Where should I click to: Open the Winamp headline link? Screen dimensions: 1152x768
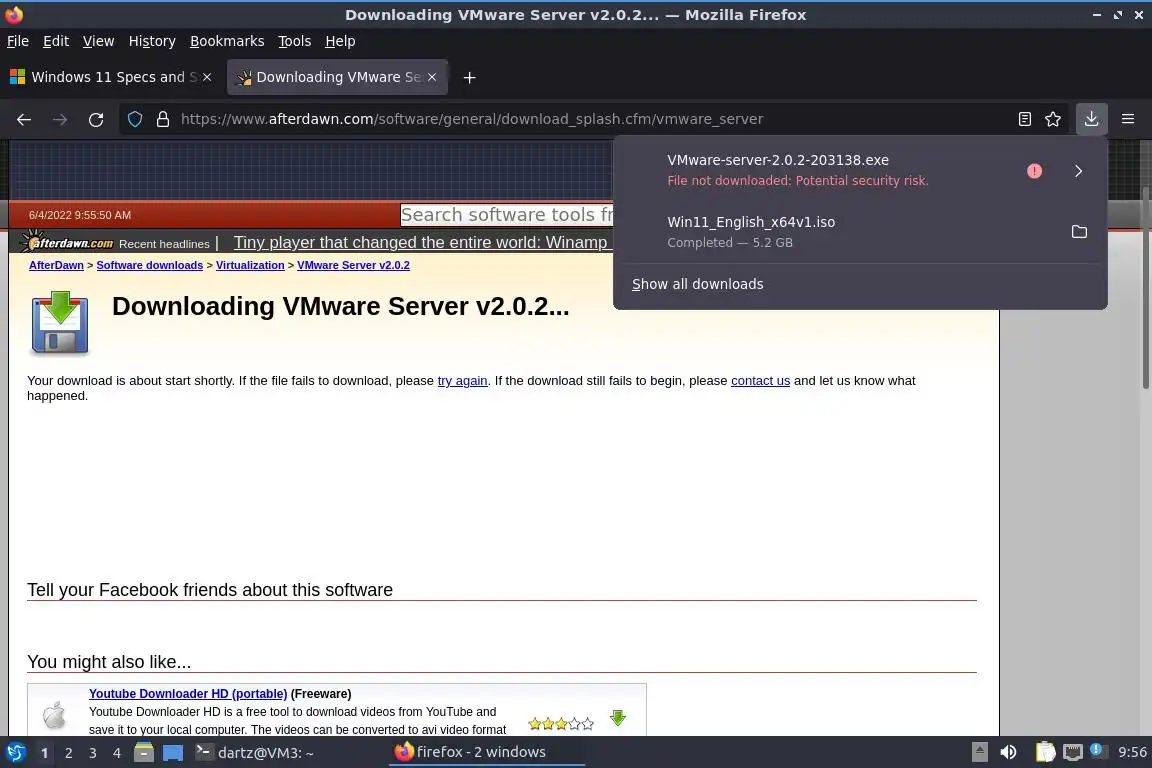tap(420, 243)
